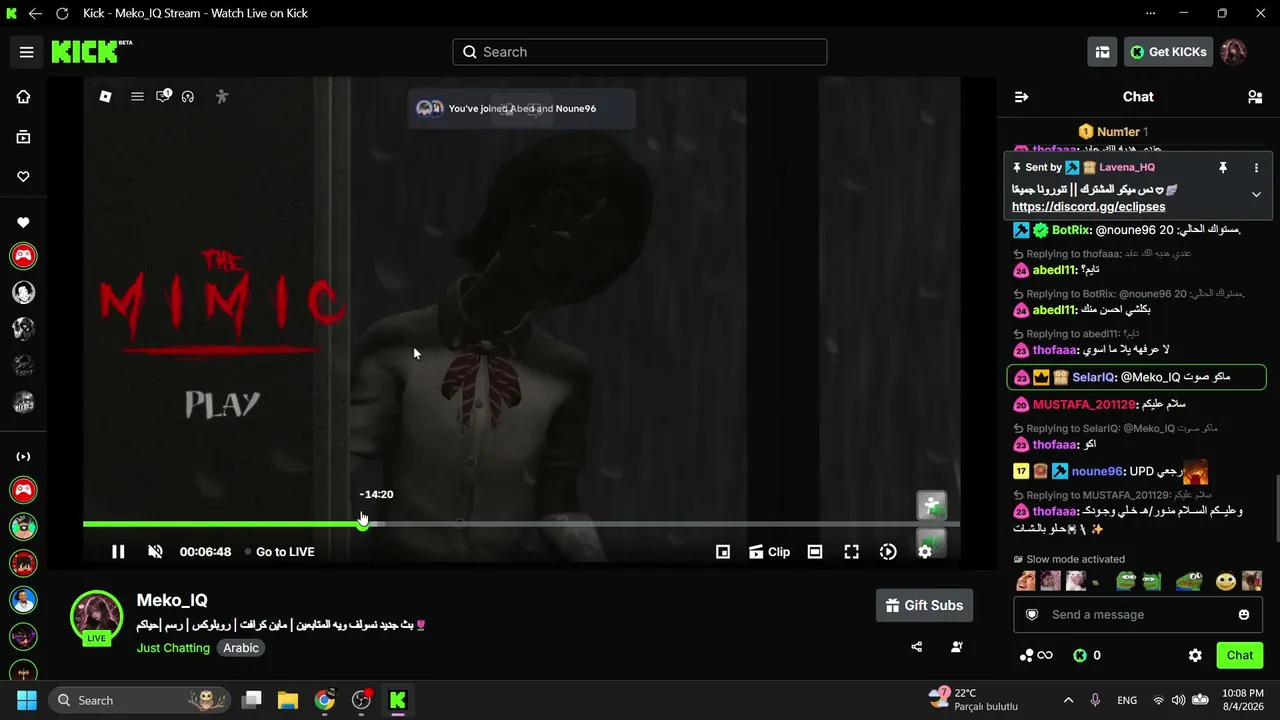Open the chat users list icon
This screenshot has width=1280, height=720.
click(x=1254, y=97)
